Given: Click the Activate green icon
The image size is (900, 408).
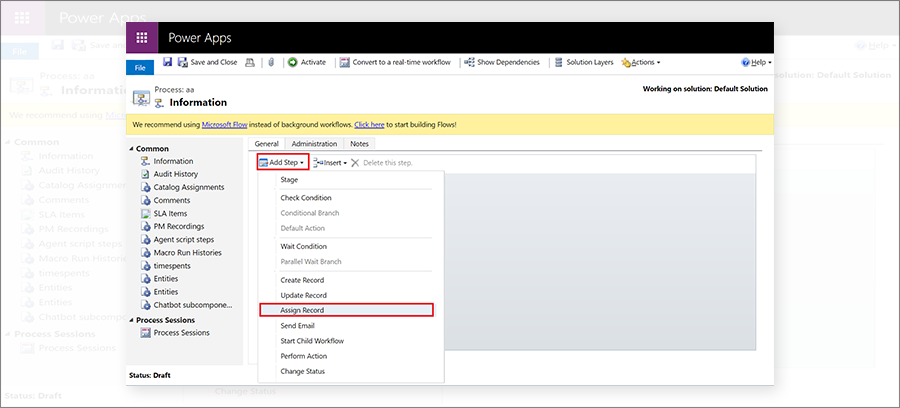Looking at the screenshot, I should pyautogui.click(x=293, y=63).
